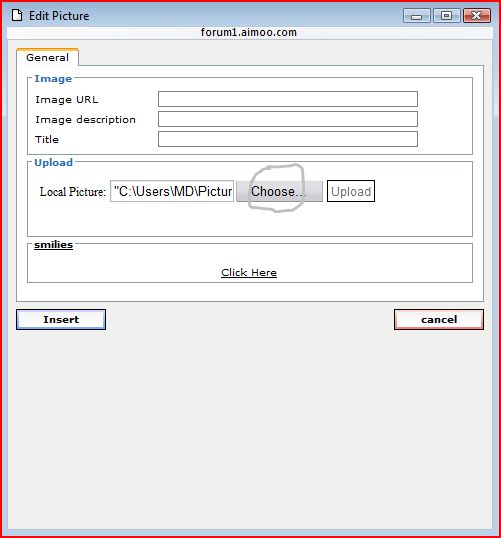This screenshot has height=538, width=501.
Task: Click the Image group label
Action: point(53,79)
